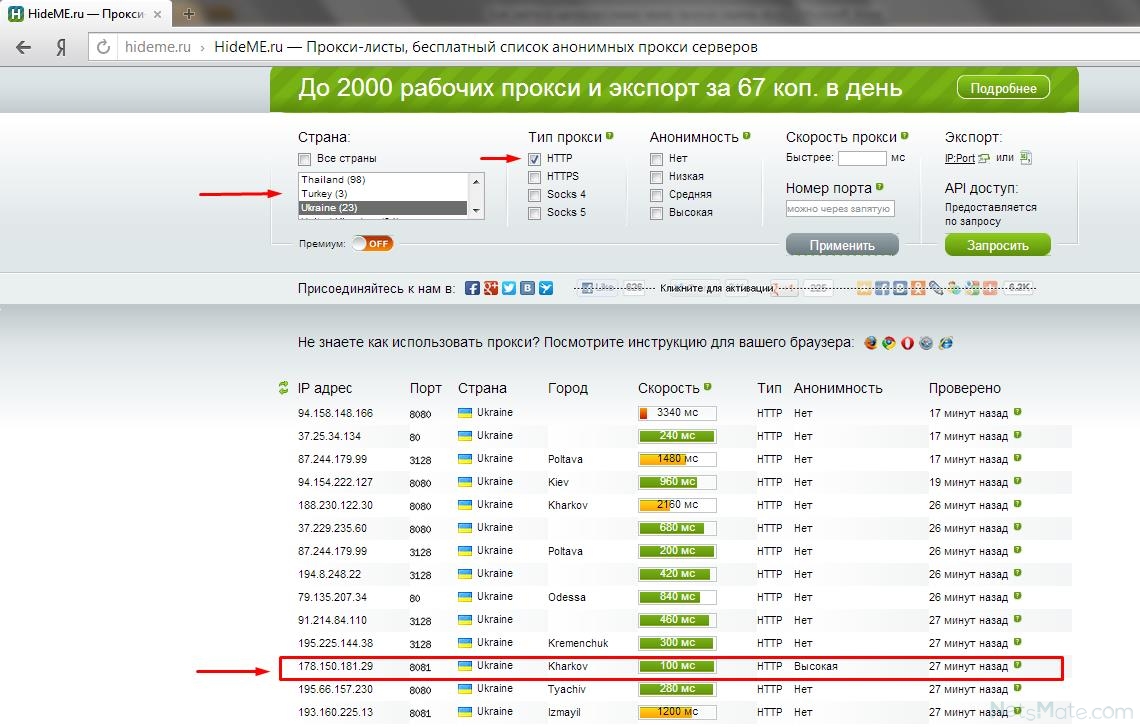Click the 'Применить' button

pyautogui.click(x=842, y=245)
